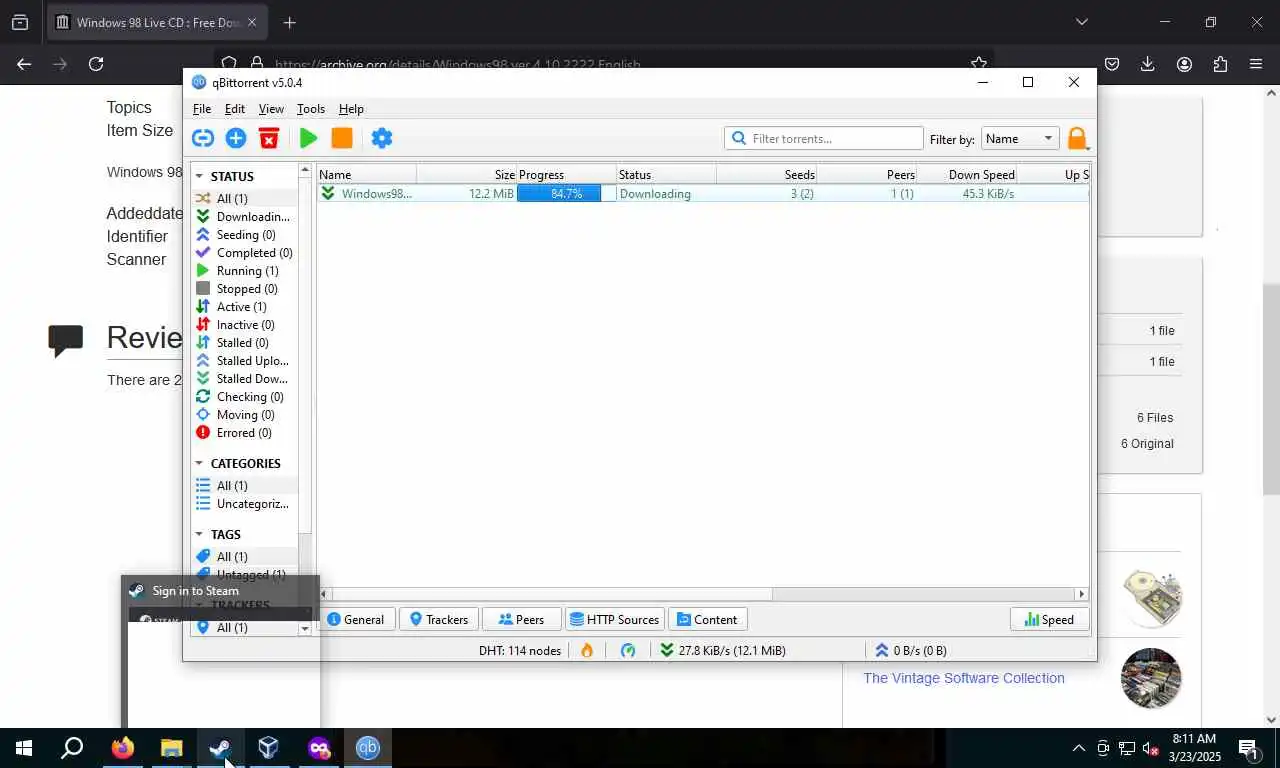
Task: Click the flame connection status icon
Action: pos(587,650)
